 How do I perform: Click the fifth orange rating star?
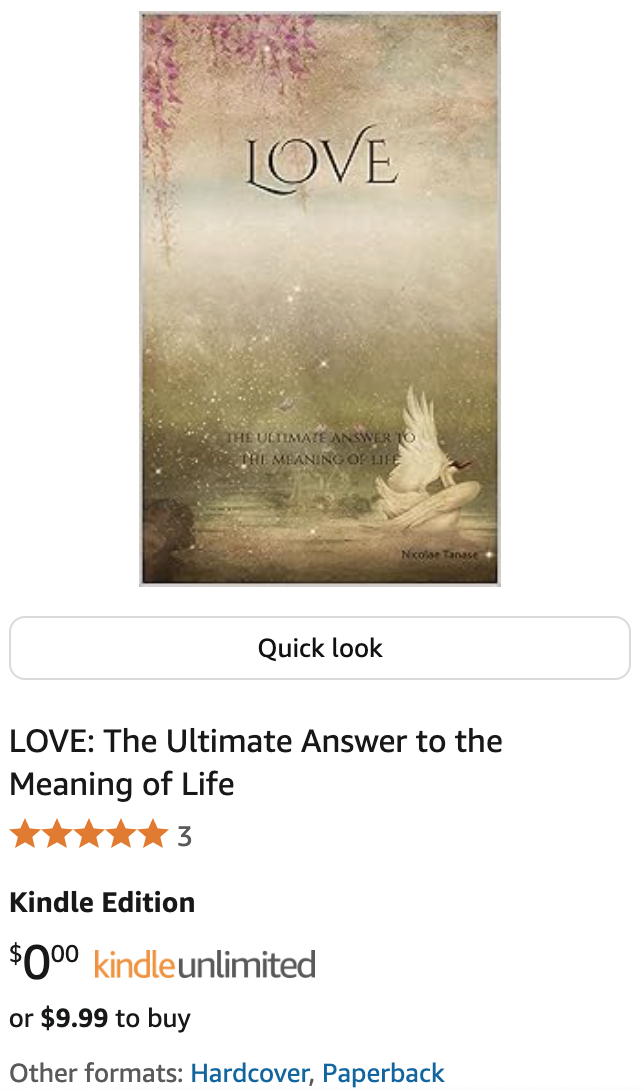coord(153,834)
